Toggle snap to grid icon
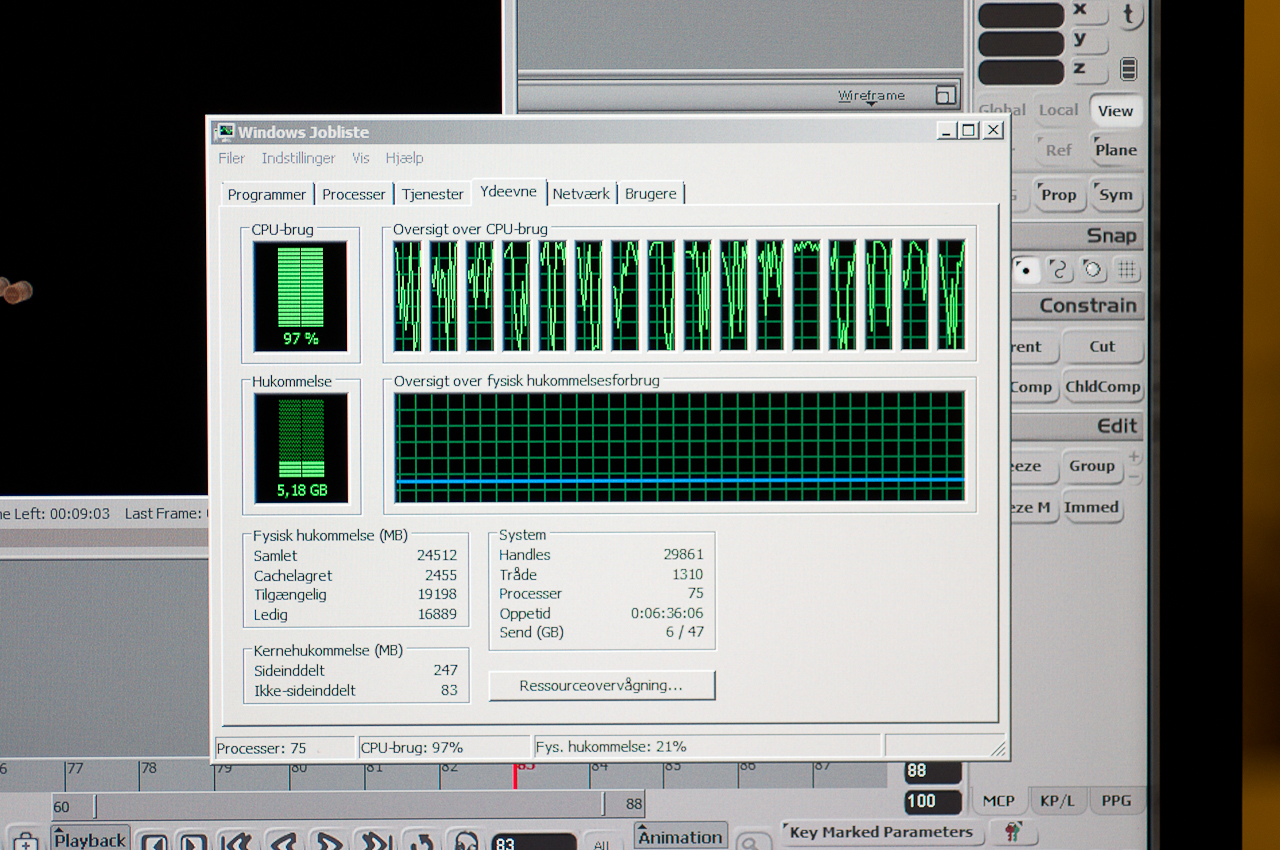This screenshot has height=850, width=1280. (x=1127, y=270)
